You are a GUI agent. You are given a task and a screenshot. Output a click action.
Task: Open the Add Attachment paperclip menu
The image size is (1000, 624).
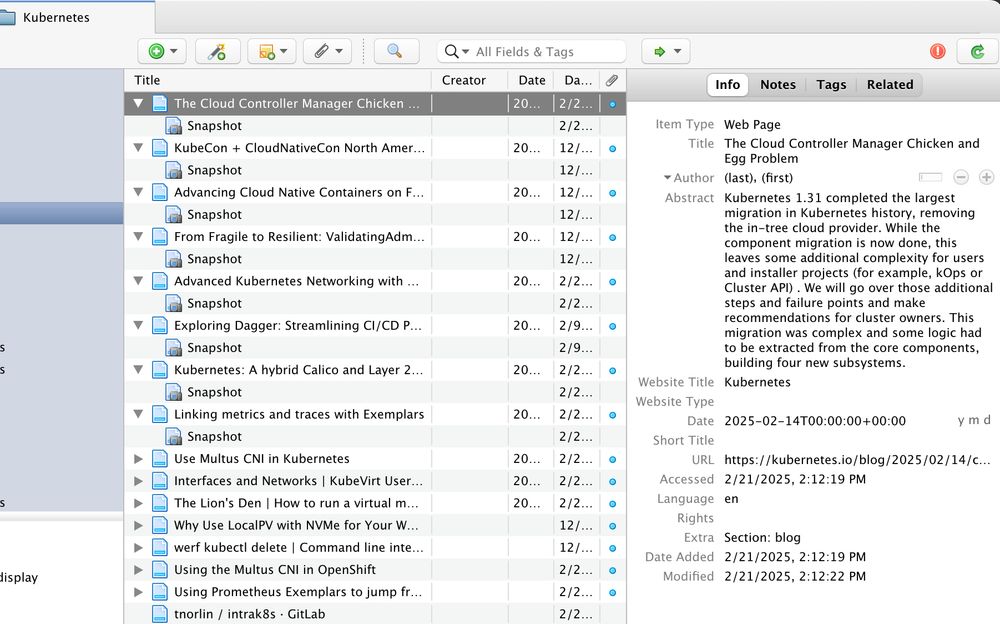click(x=328, y=52)
